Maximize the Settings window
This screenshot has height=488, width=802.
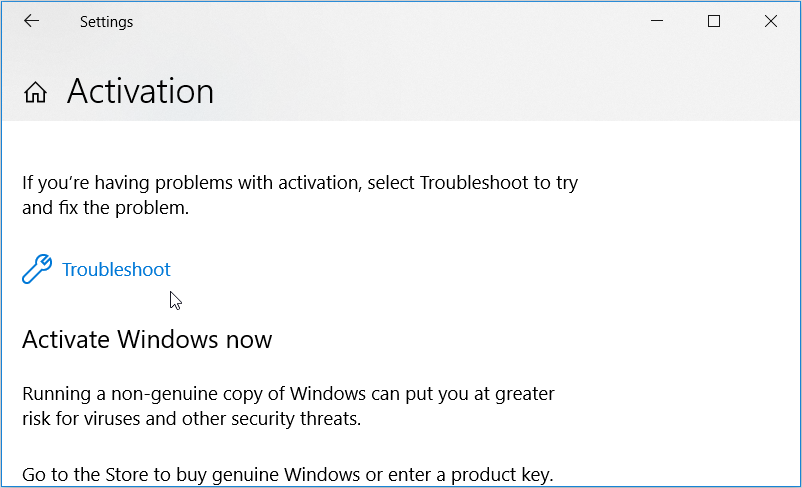(714, 21)
